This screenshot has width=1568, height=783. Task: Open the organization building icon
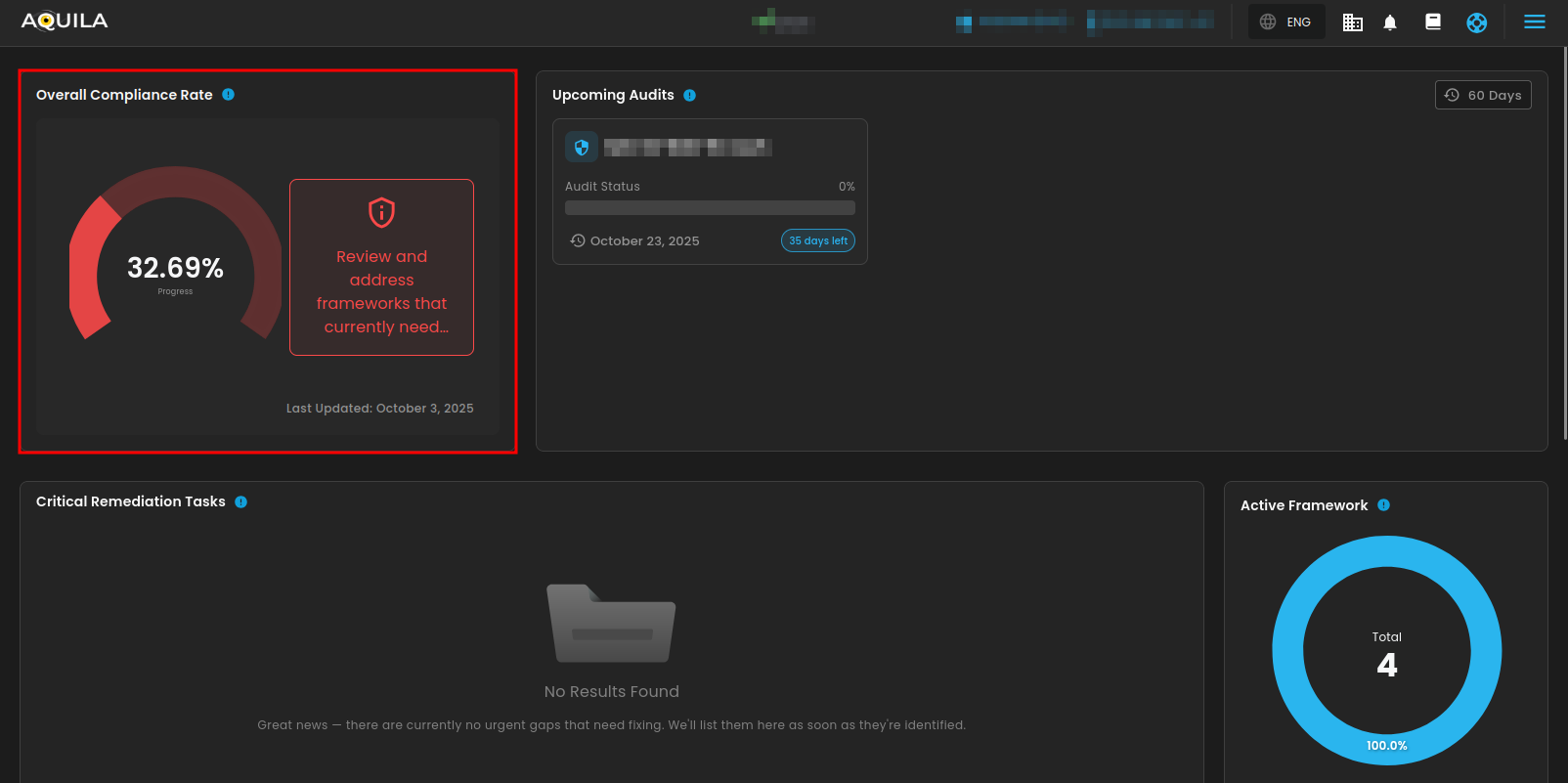pos(1352,22)
